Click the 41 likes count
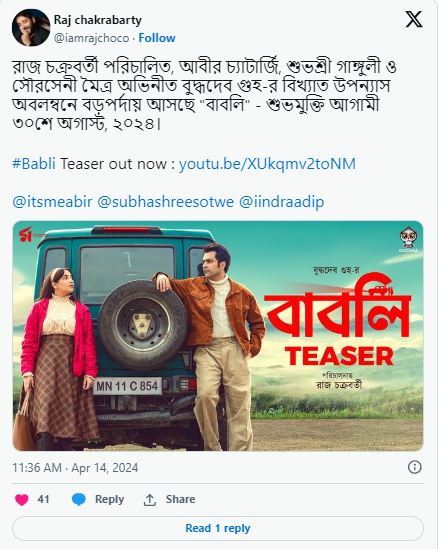This screenshot has height=549, width=439. (43, 499)
